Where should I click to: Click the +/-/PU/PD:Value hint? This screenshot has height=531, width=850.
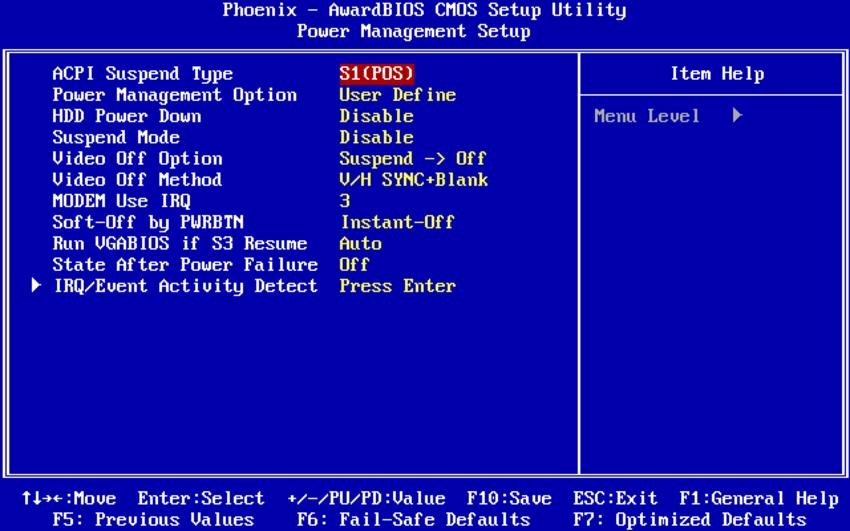366,498
